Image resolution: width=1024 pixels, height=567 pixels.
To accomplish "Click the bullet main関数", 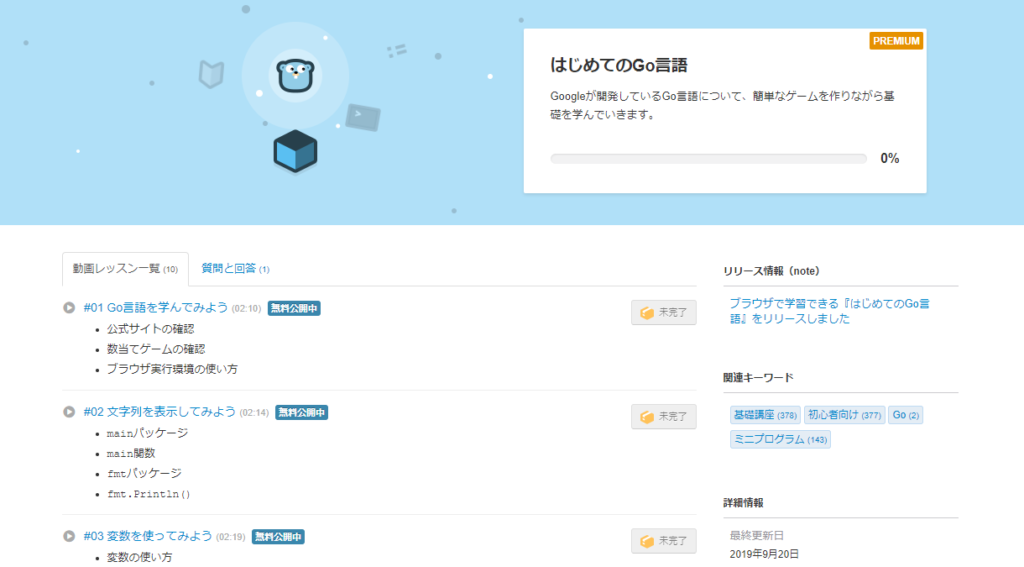I will click(x=131, y=453).
